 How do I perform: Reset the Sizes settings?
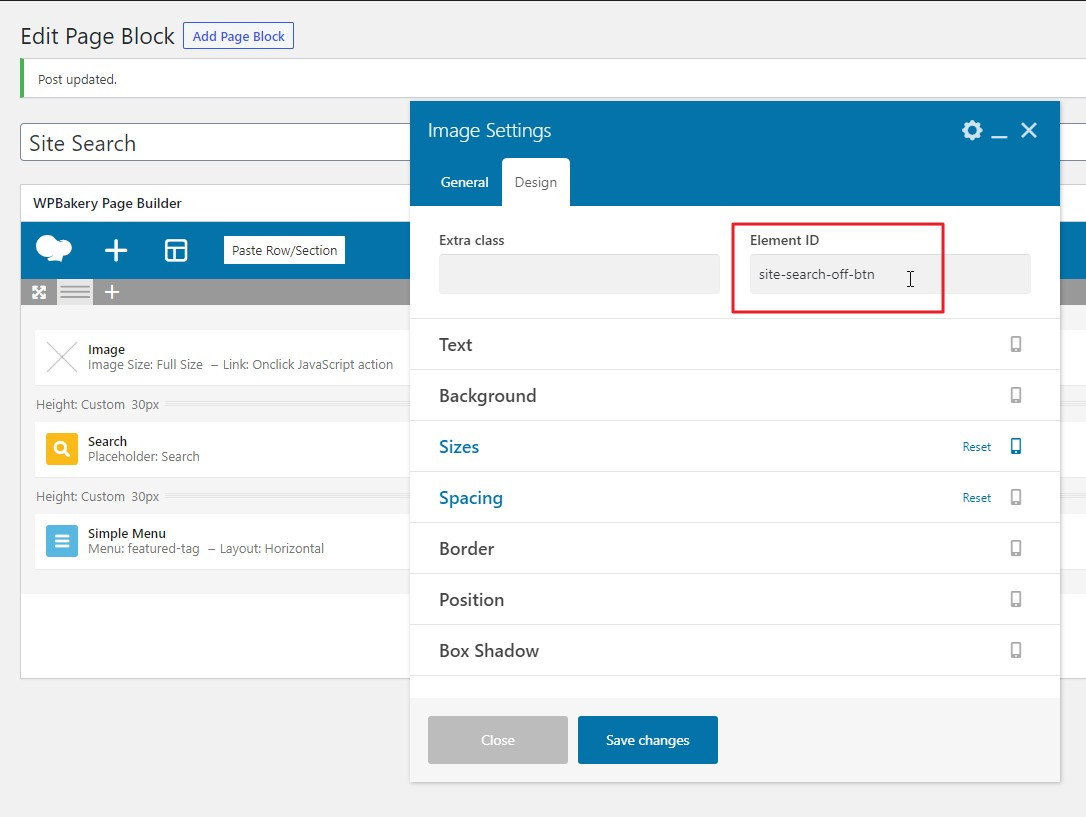[x=977, y=447]
